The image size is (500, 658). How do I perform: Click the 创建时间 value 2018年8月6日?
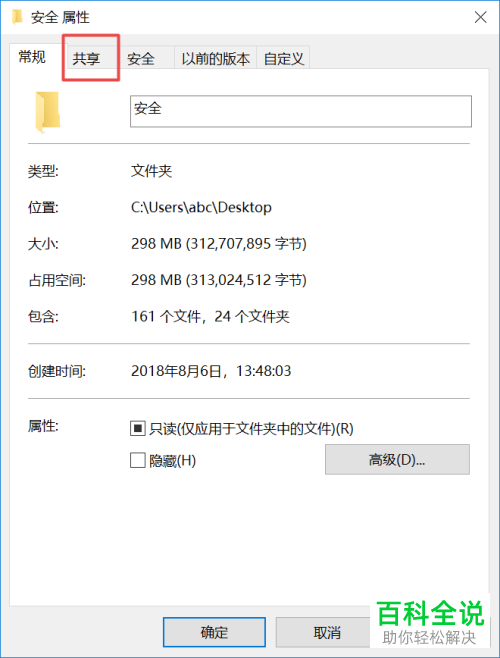176,371
